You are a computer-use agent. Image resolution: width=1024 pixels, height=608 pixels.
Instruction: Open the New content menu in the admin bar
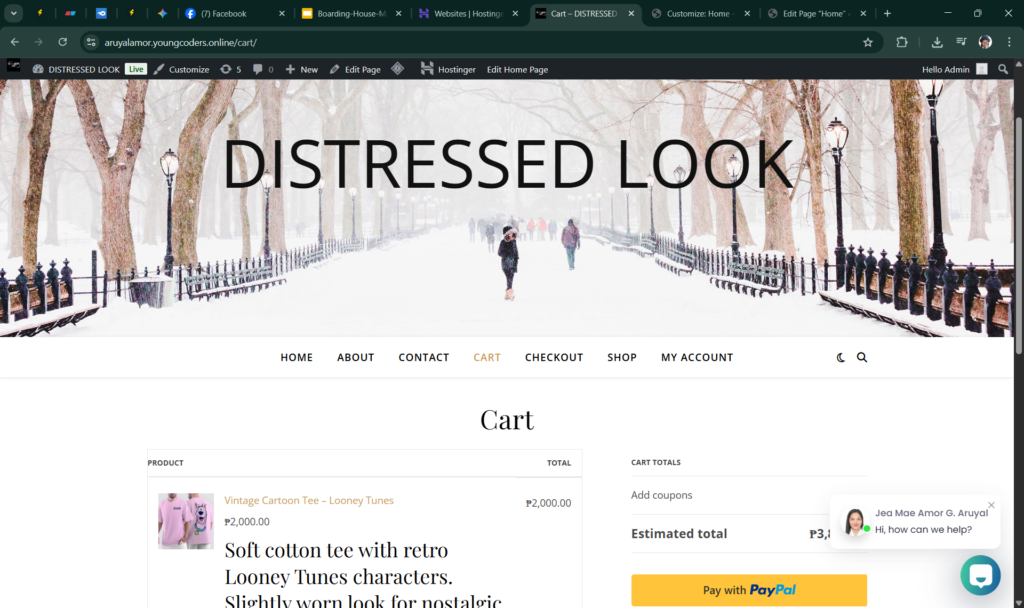pyautogui.click(x=301, y=69)
